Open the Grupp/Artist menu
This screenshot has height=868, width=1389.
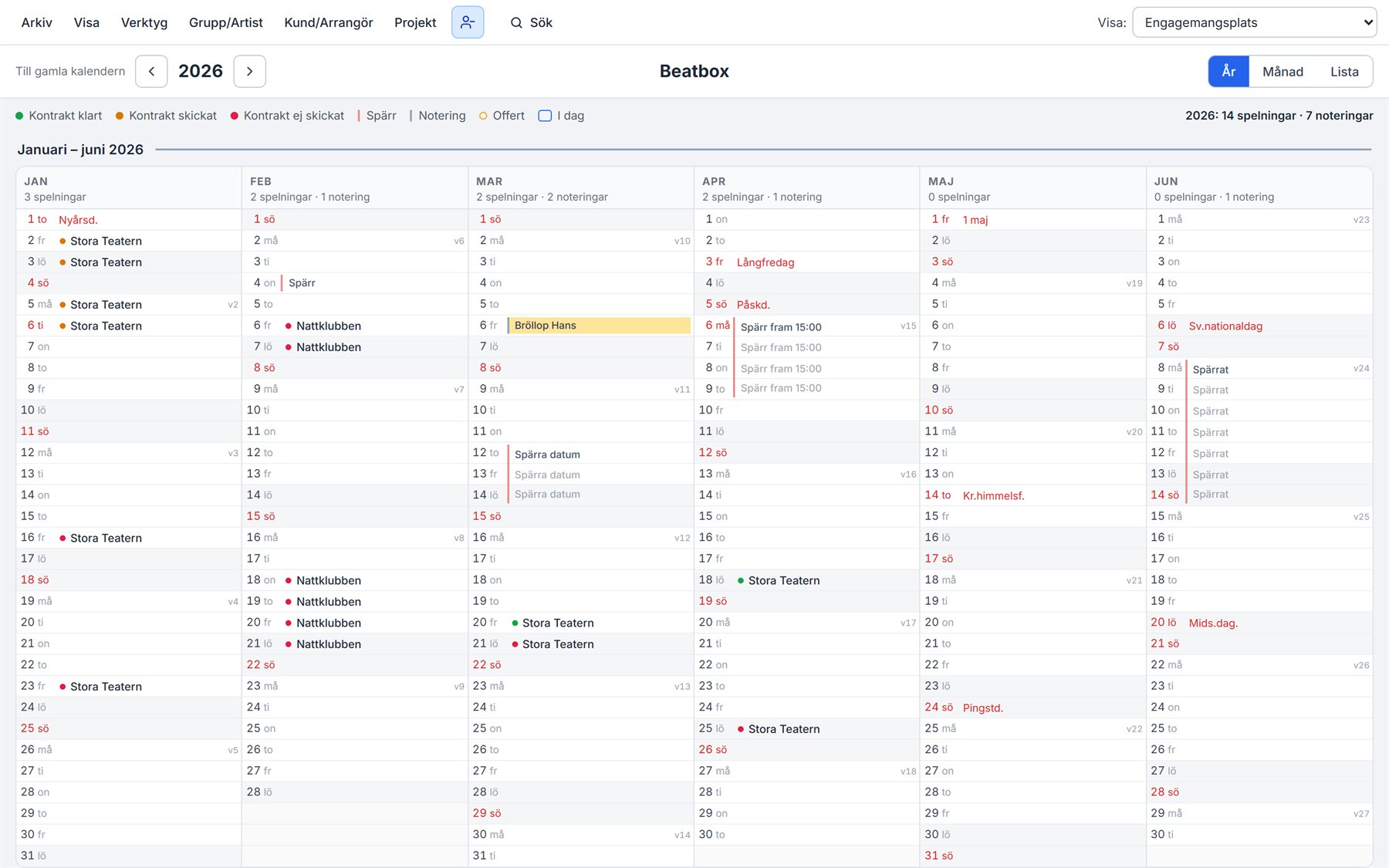tap(226, 22)
